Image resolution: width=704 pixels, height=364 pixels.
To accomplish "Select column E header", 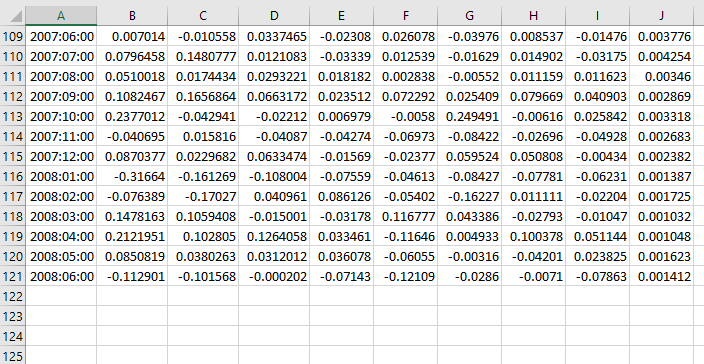I will click(341, 16).
